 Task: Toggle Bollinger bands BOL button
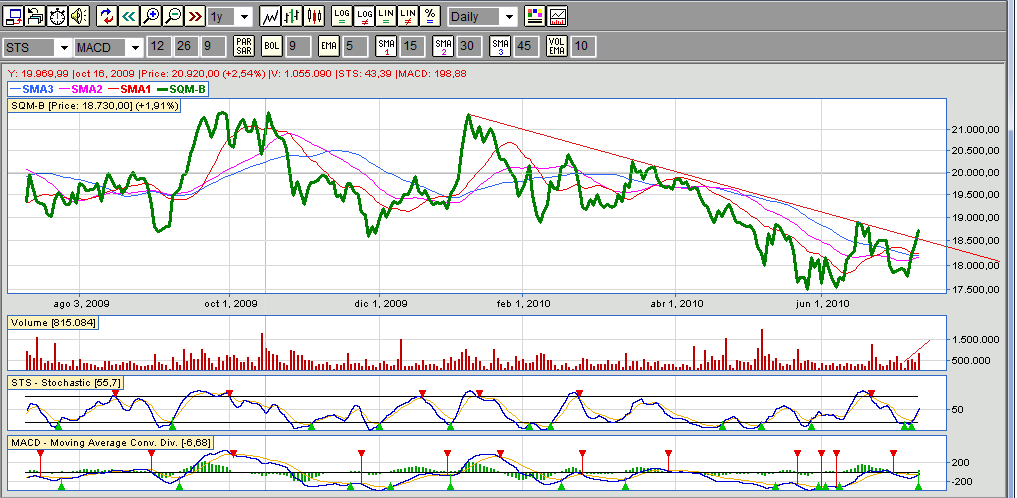[271, 46]
